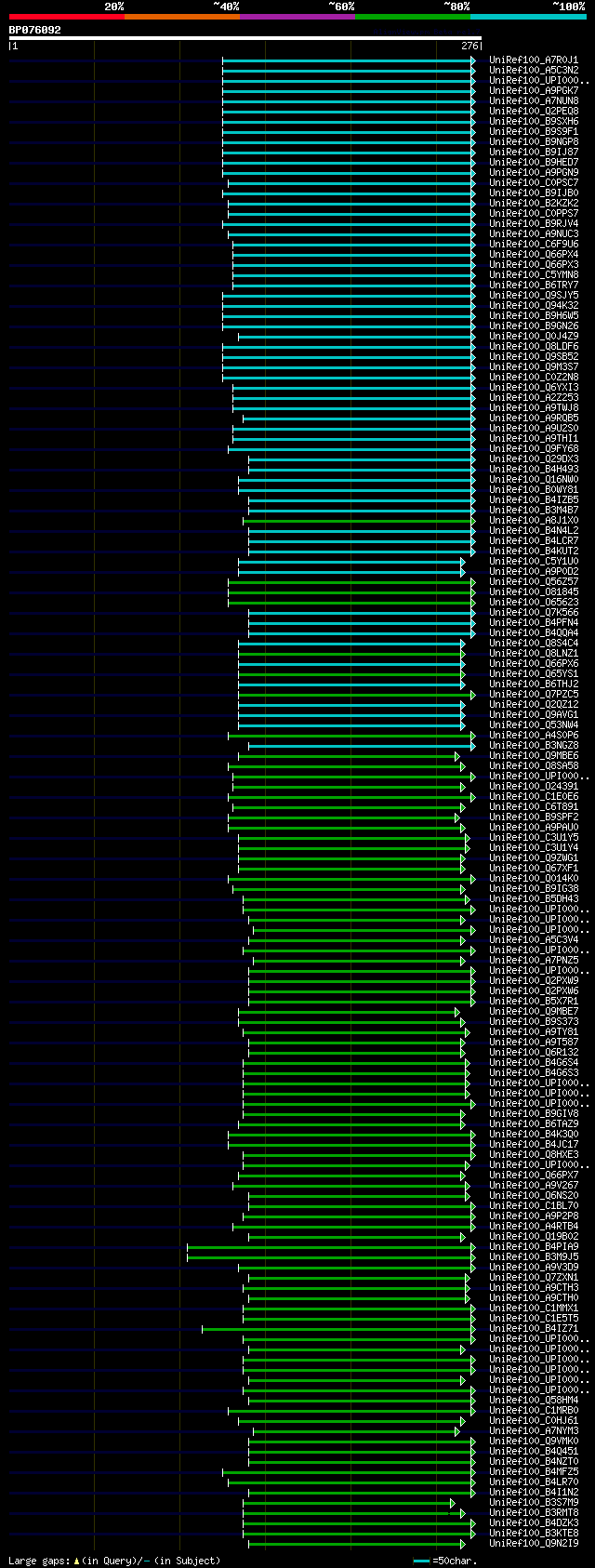
Task: Select the UniRef100_A4S0P6 entry
Action: (534, 736)
